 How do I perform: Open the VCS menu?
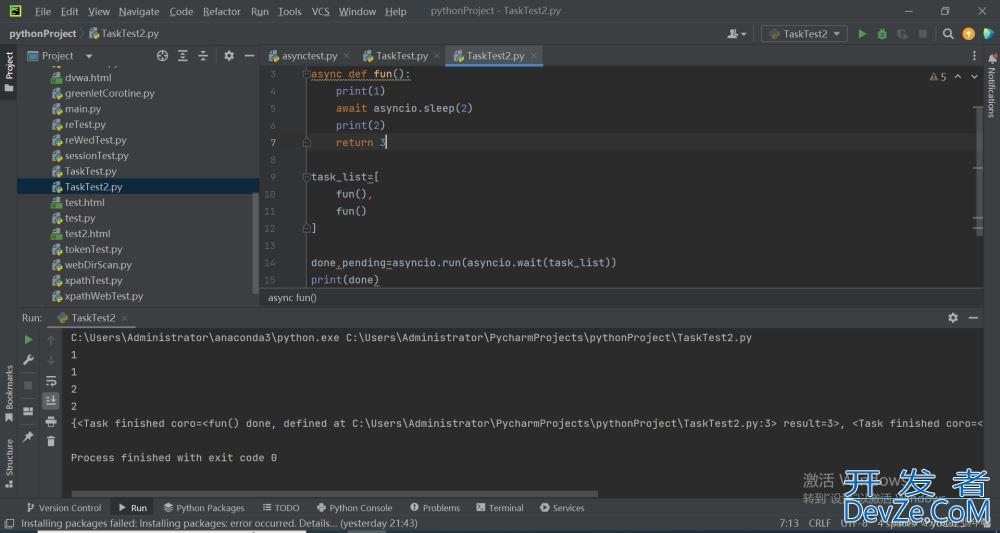coord(320,11)
